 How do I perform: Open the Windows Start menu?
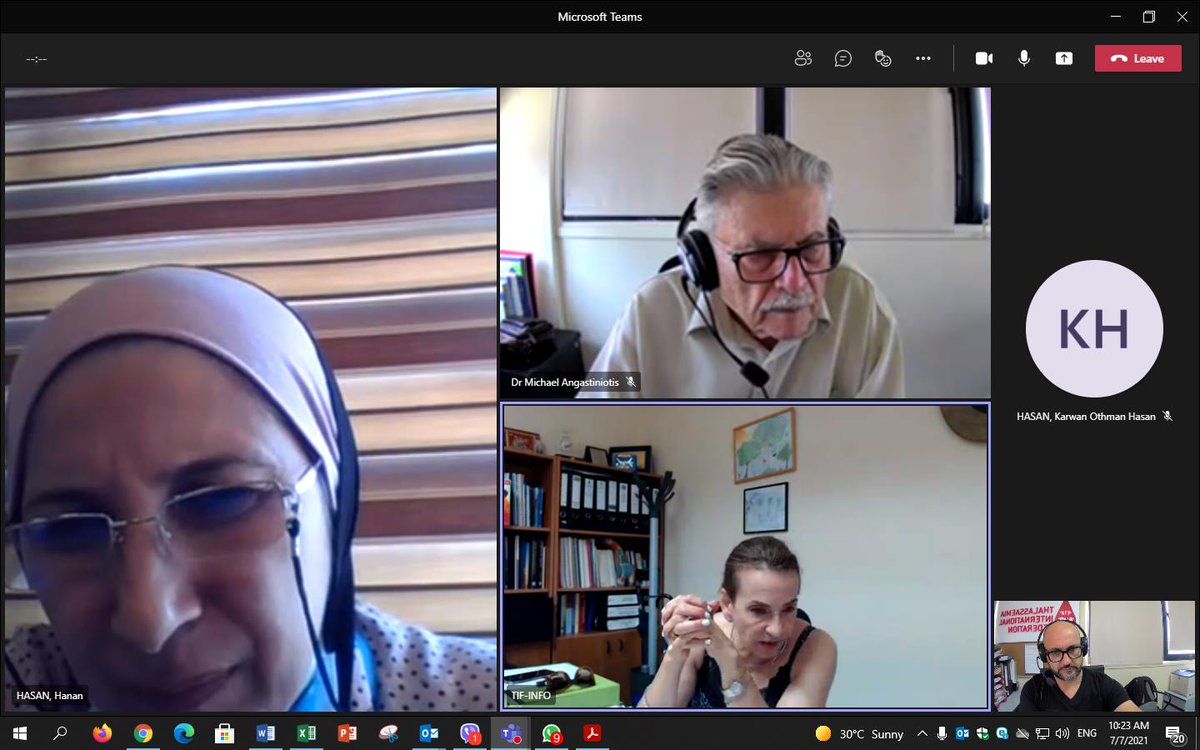tap(20, 733)
